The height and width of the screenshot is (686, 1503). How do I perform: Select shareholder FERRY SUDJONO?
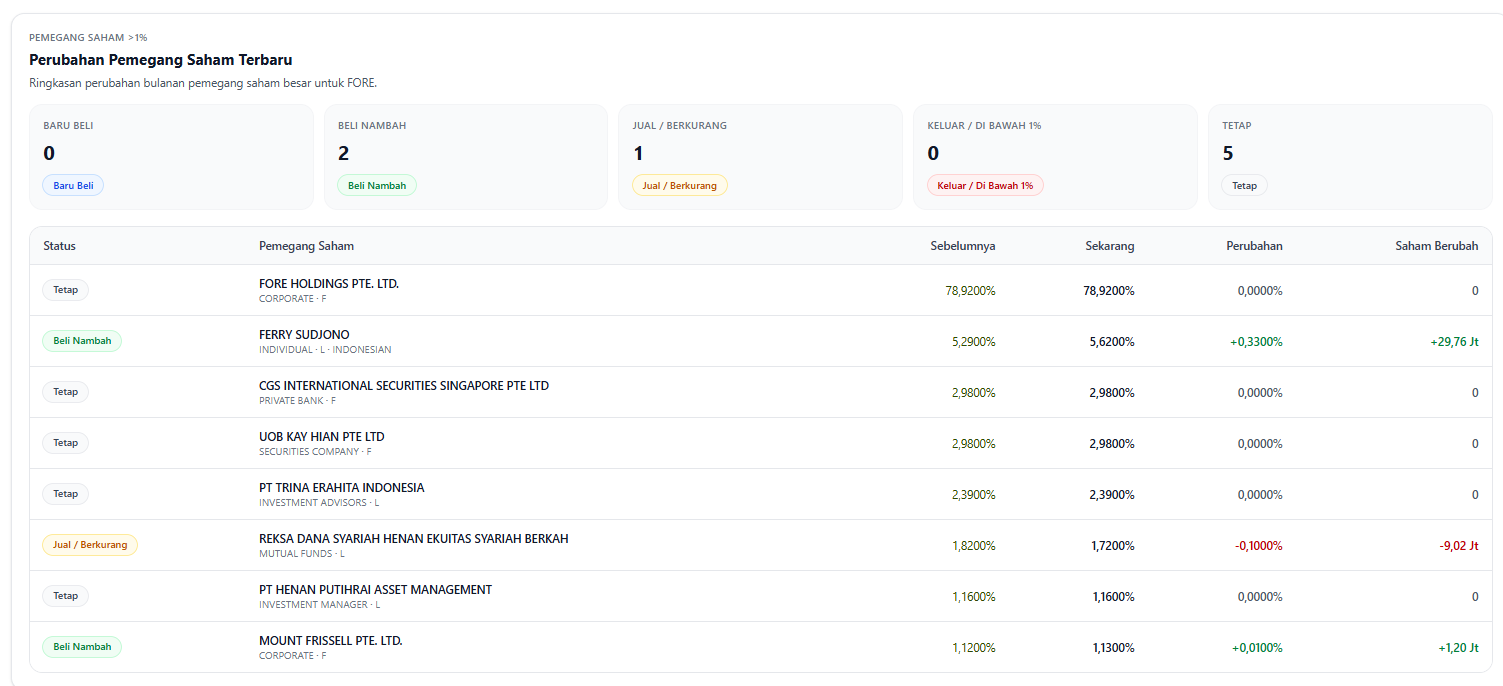click(x=304, y=335)
